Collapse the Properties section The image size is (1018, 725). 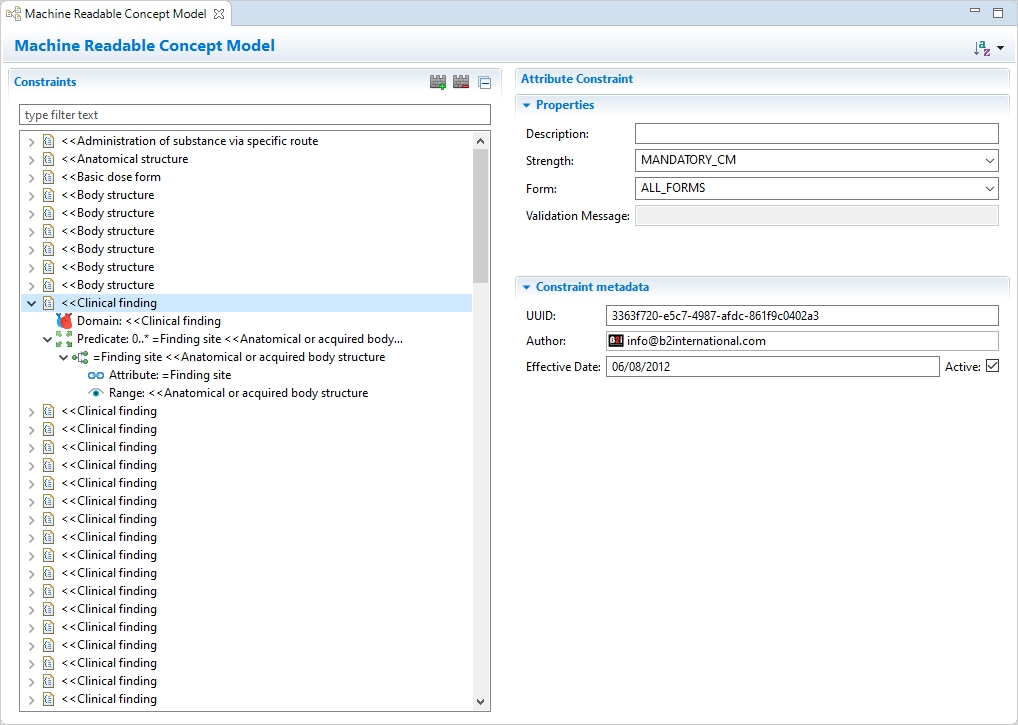point(527,105)
